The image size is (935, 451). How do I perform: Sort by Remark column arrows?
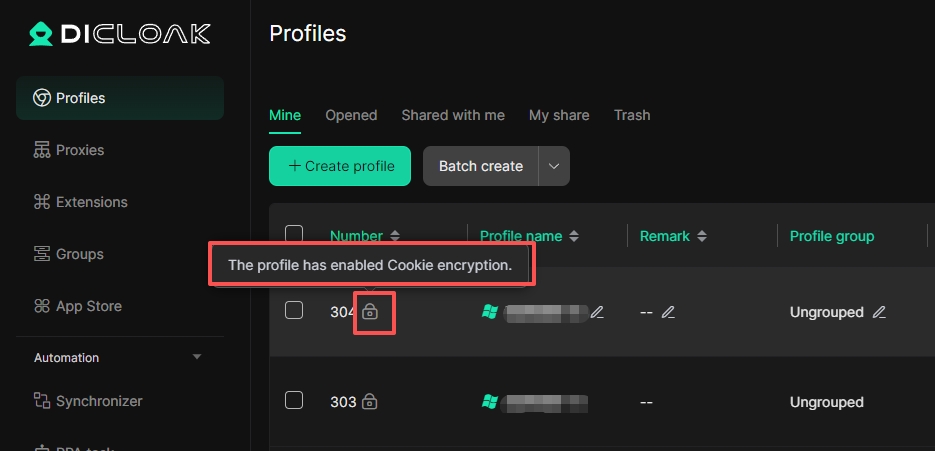pyautogui.click(x=702, y=236)
